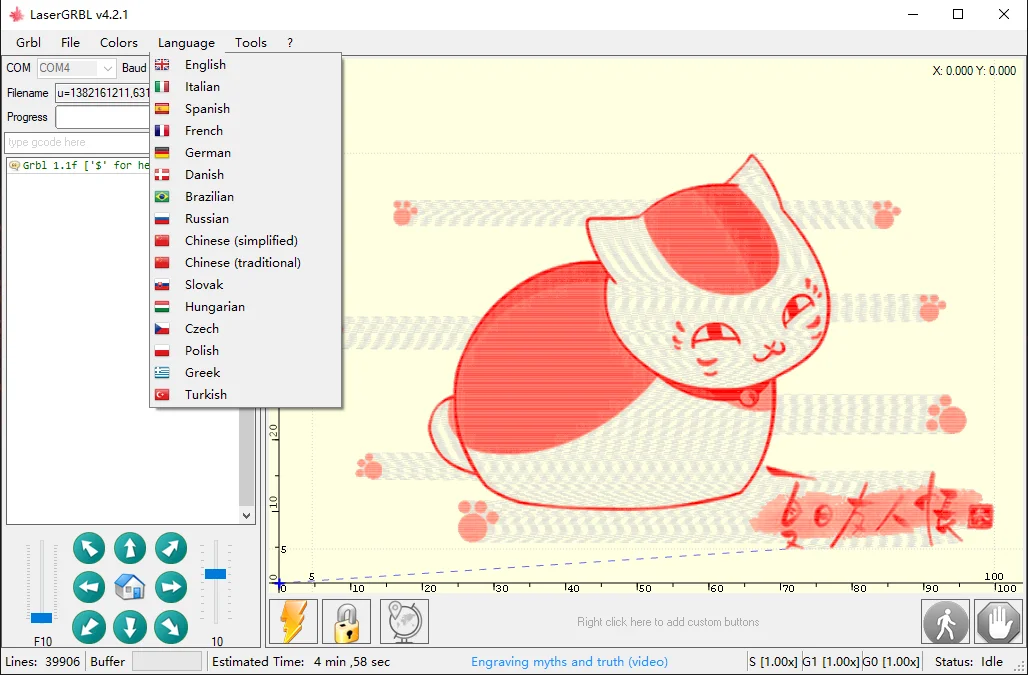The image size is (1028, 675).
Task: Focus the 'type gcode here' input
Action: [77, 142]
